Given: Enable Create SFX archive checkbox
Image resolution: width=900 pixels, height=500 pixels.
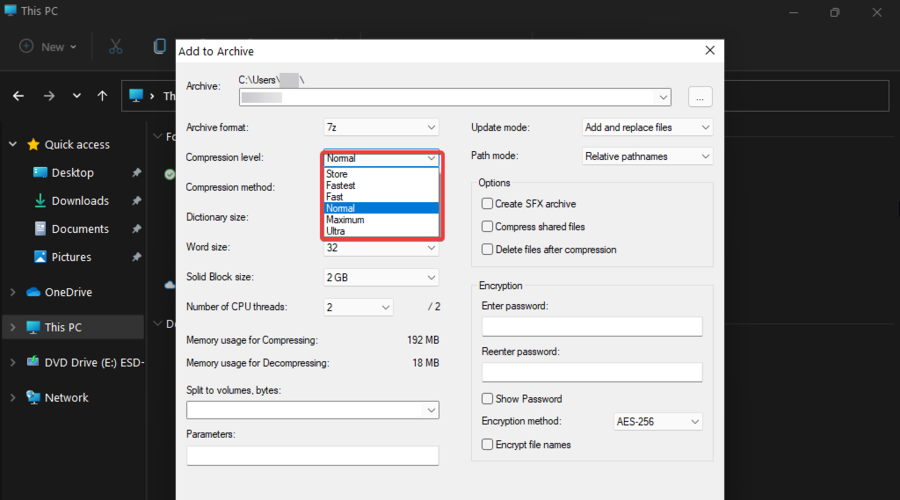Looking at the screenshot, I should coord(488,204).
